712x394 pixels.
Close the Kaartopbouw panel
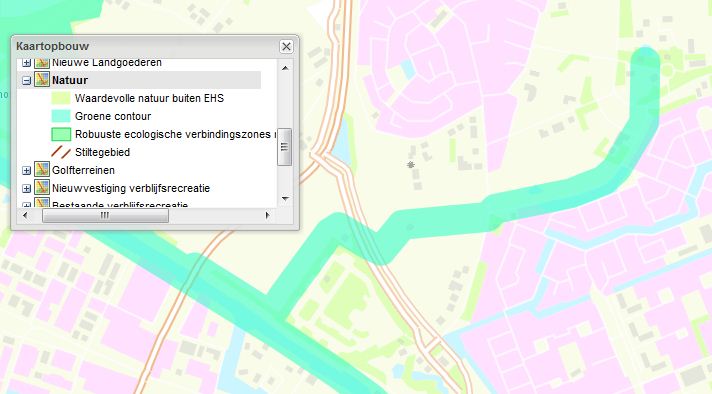point(286,46)
